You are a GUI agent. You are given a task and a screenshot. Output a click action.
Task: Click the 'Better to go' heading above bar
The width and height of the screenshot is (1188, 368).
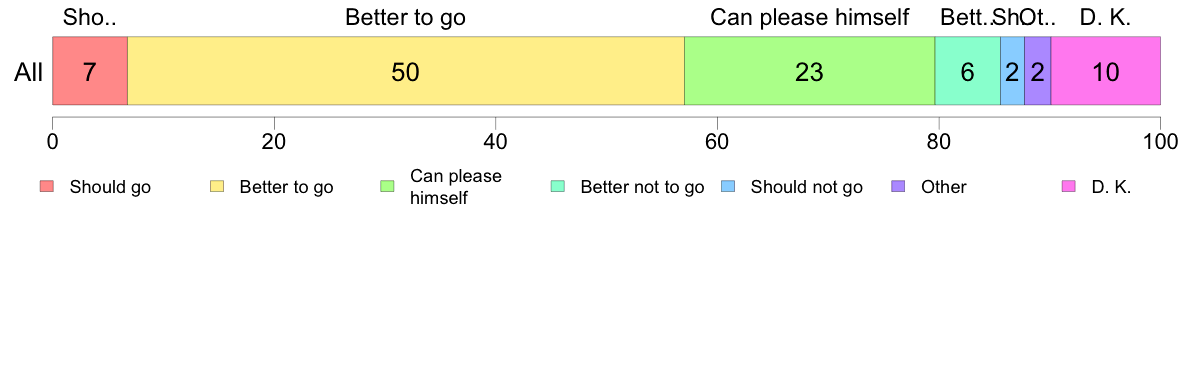click(x=405, y=17)
